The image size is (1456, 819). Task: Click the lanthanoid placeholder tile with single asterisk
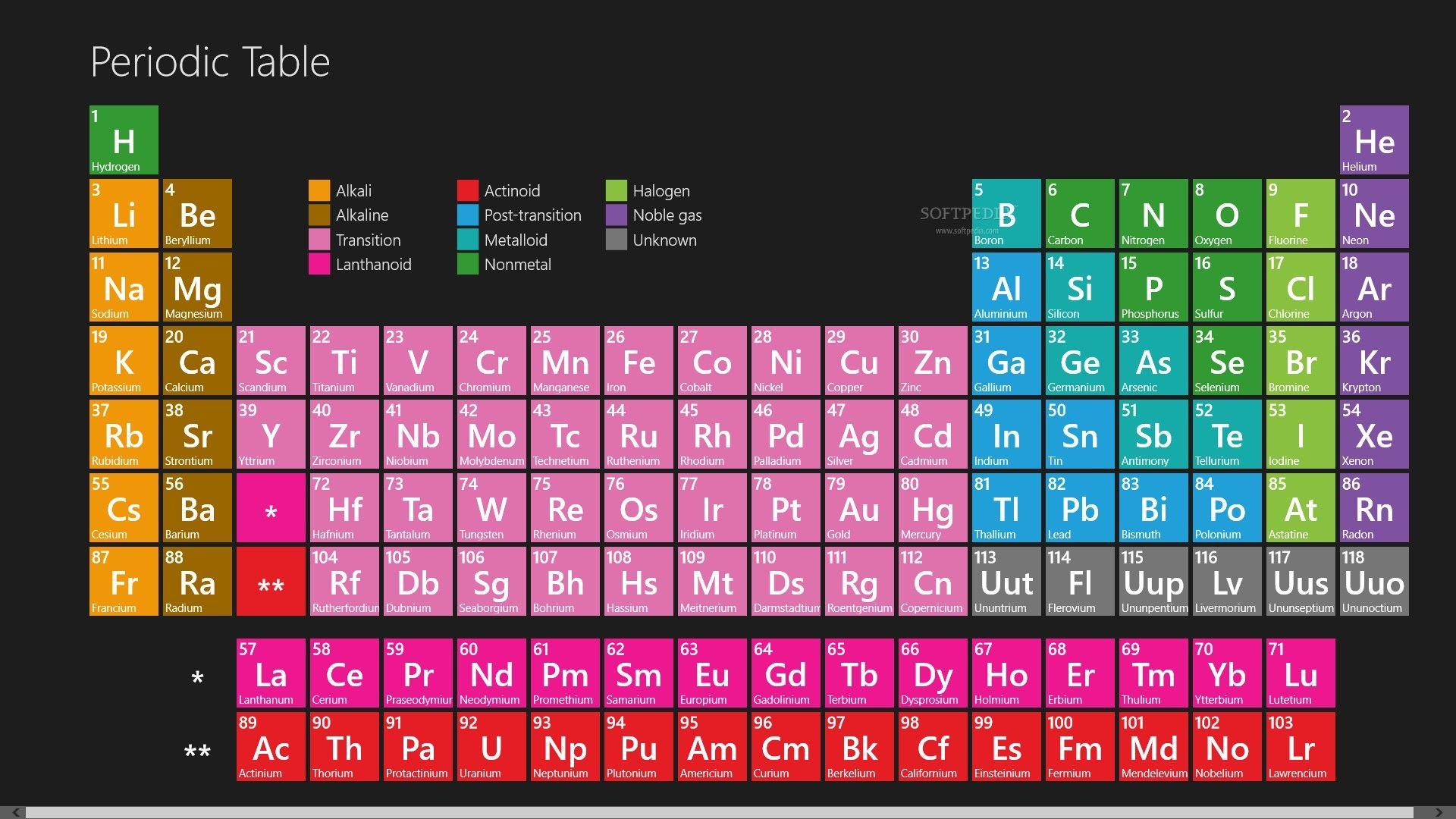point(271,507)
